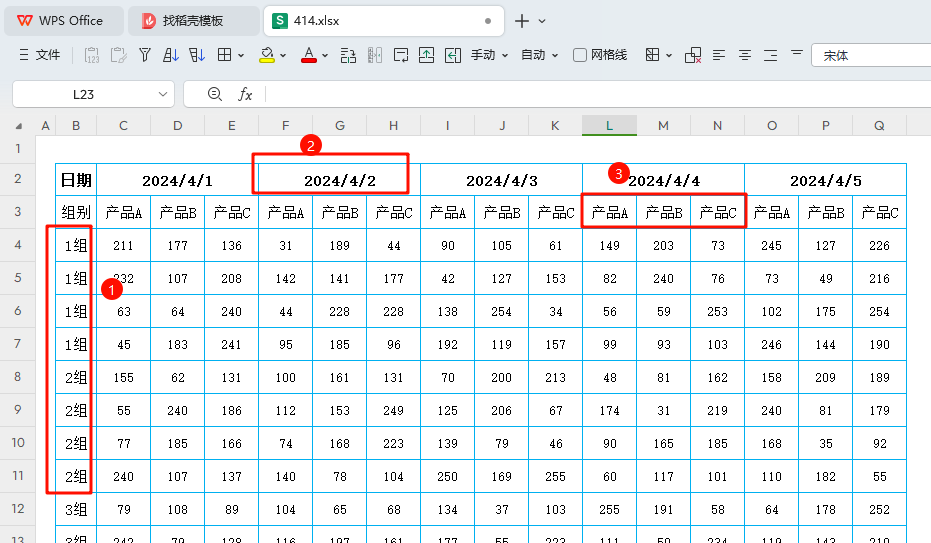This screenshot has height=543, width=931.
Task: Align text to top
Action: click(x=797, y=53)
